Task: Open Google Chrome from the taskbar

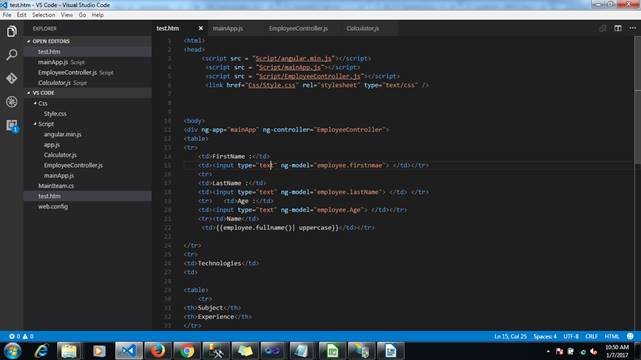Action: coord(187,351)
